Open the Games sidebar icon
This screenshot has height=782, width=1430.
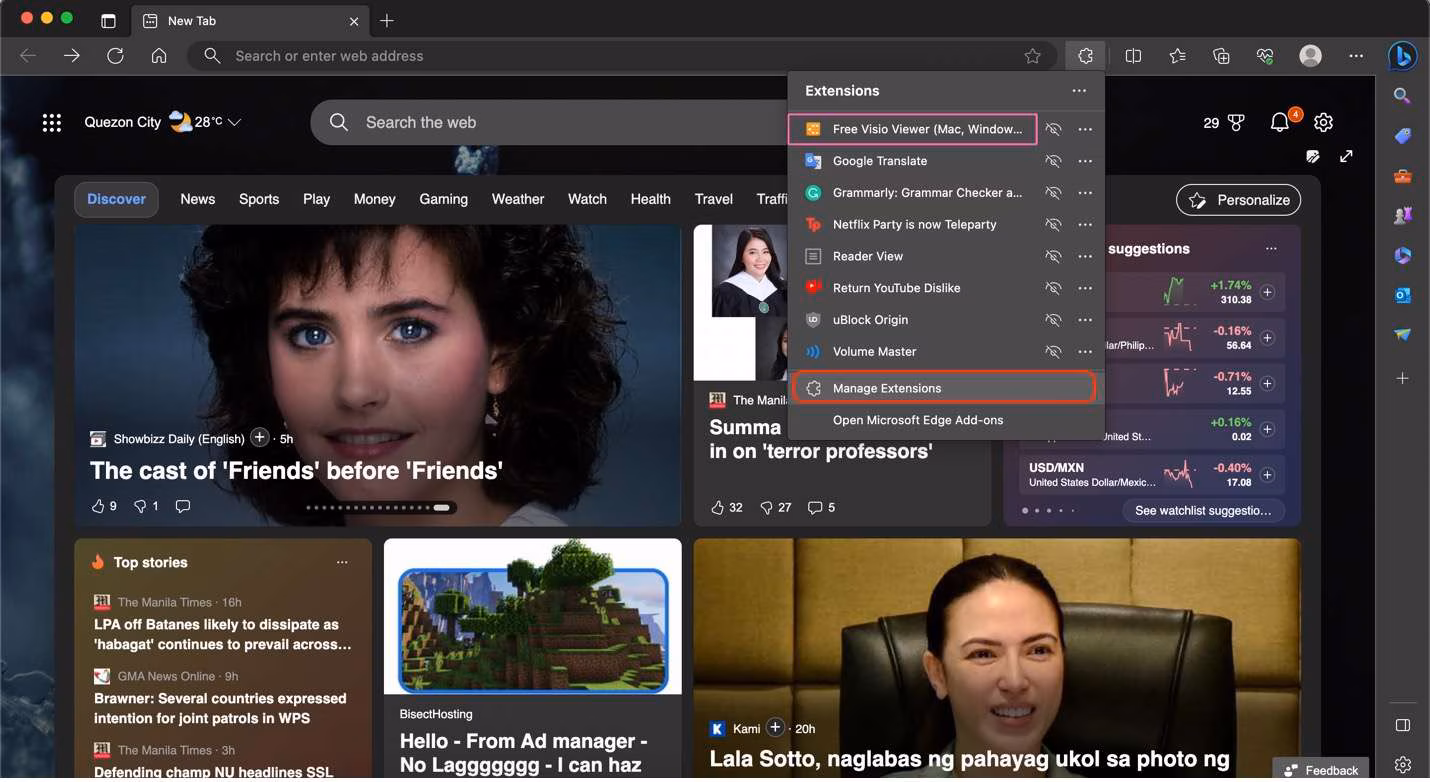pos(1402,215)
